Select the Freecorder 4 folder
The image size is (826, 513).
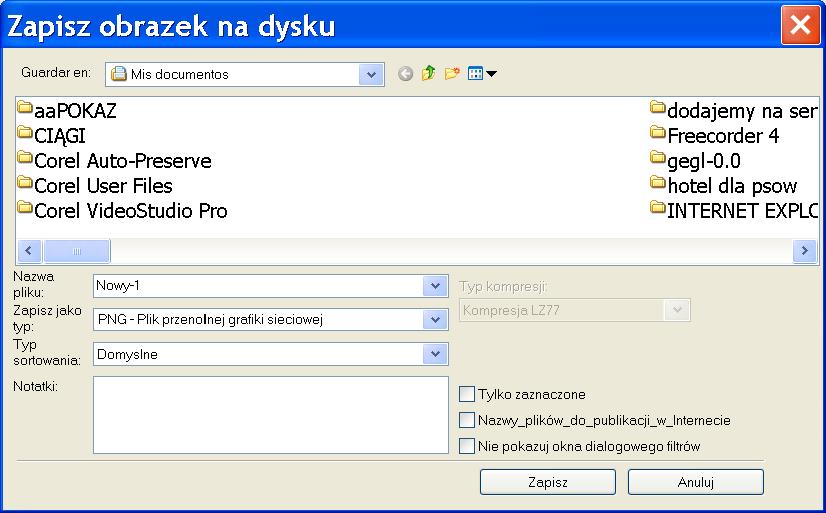(x=722, y=136)
